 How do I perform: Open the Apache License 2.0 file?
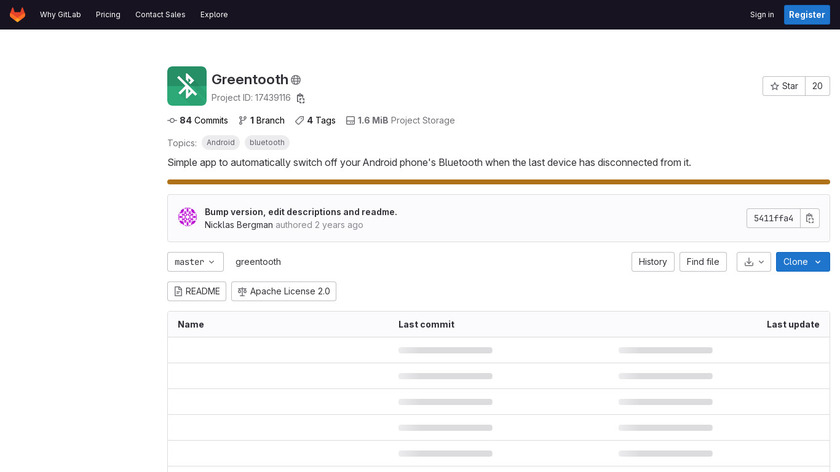coord(283,291)
